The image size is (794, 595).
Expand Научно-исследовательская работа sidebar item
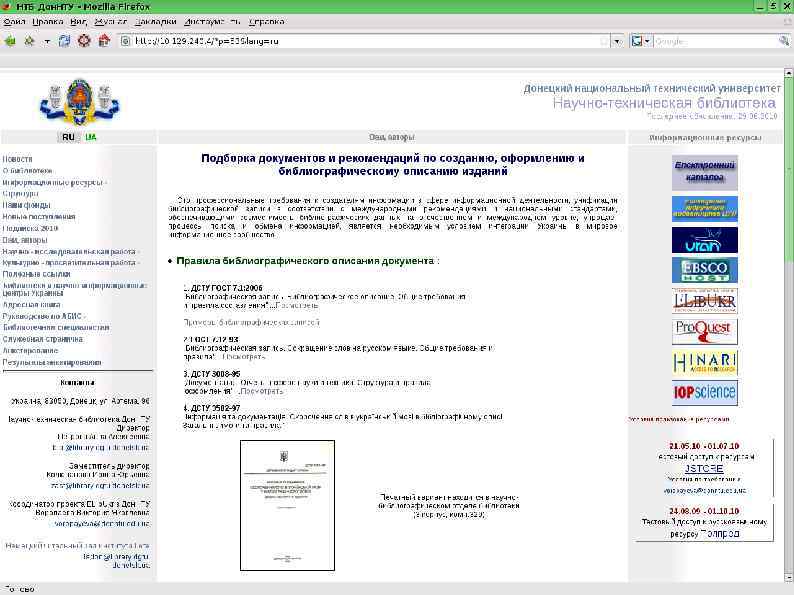click(x=71, y=251)
